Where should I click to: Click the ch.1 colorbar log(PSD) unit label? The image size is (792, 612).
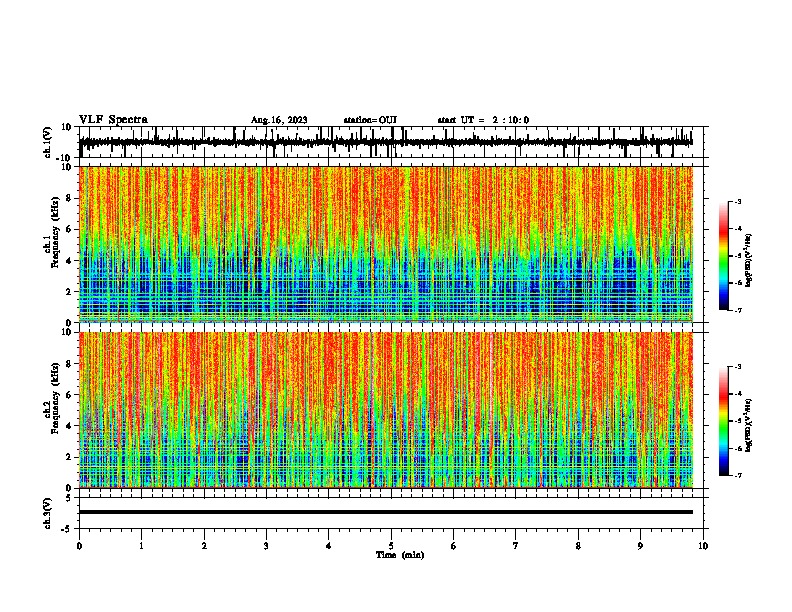click(x=749, y=260)
